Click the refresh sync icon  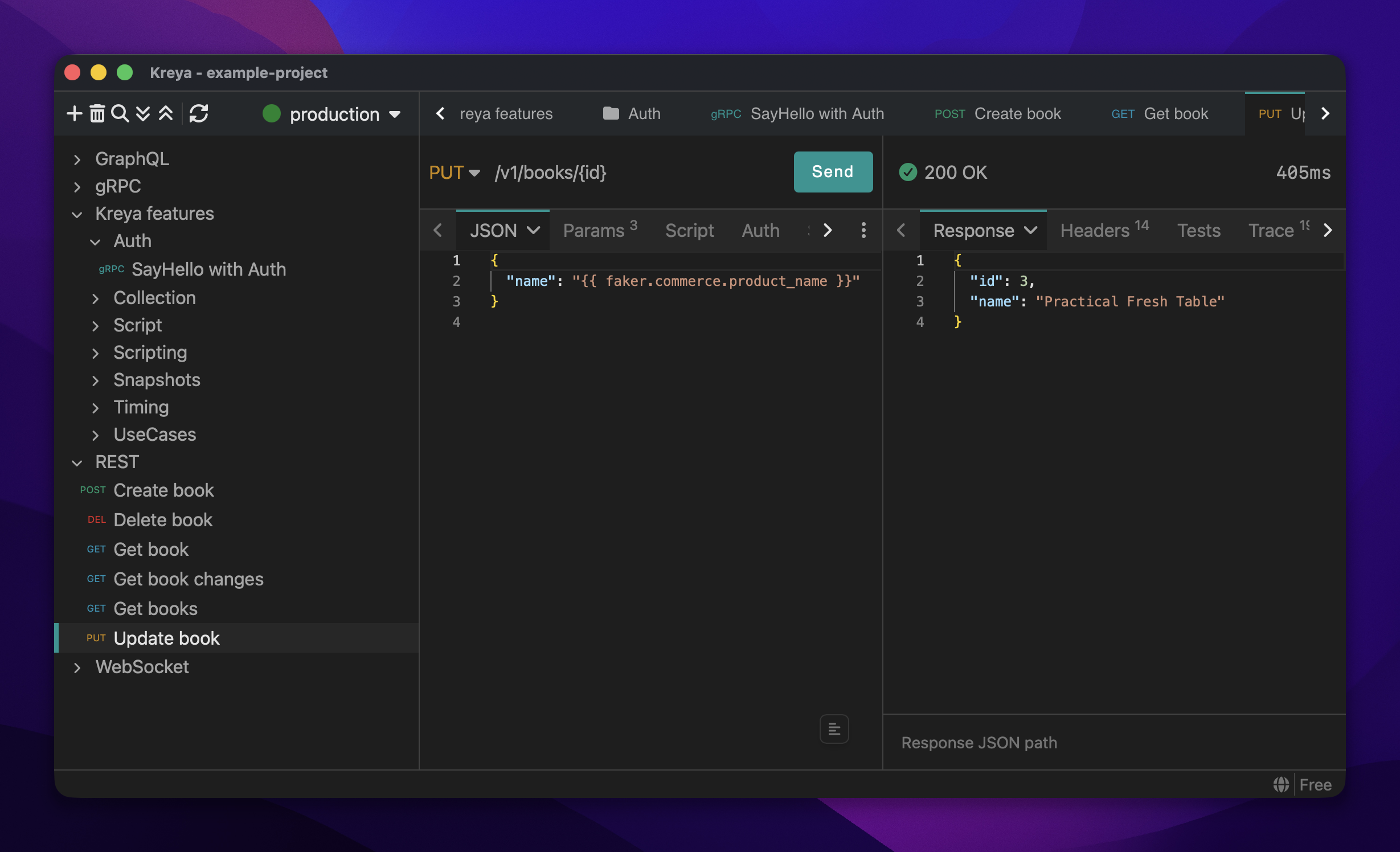[199, 113]
